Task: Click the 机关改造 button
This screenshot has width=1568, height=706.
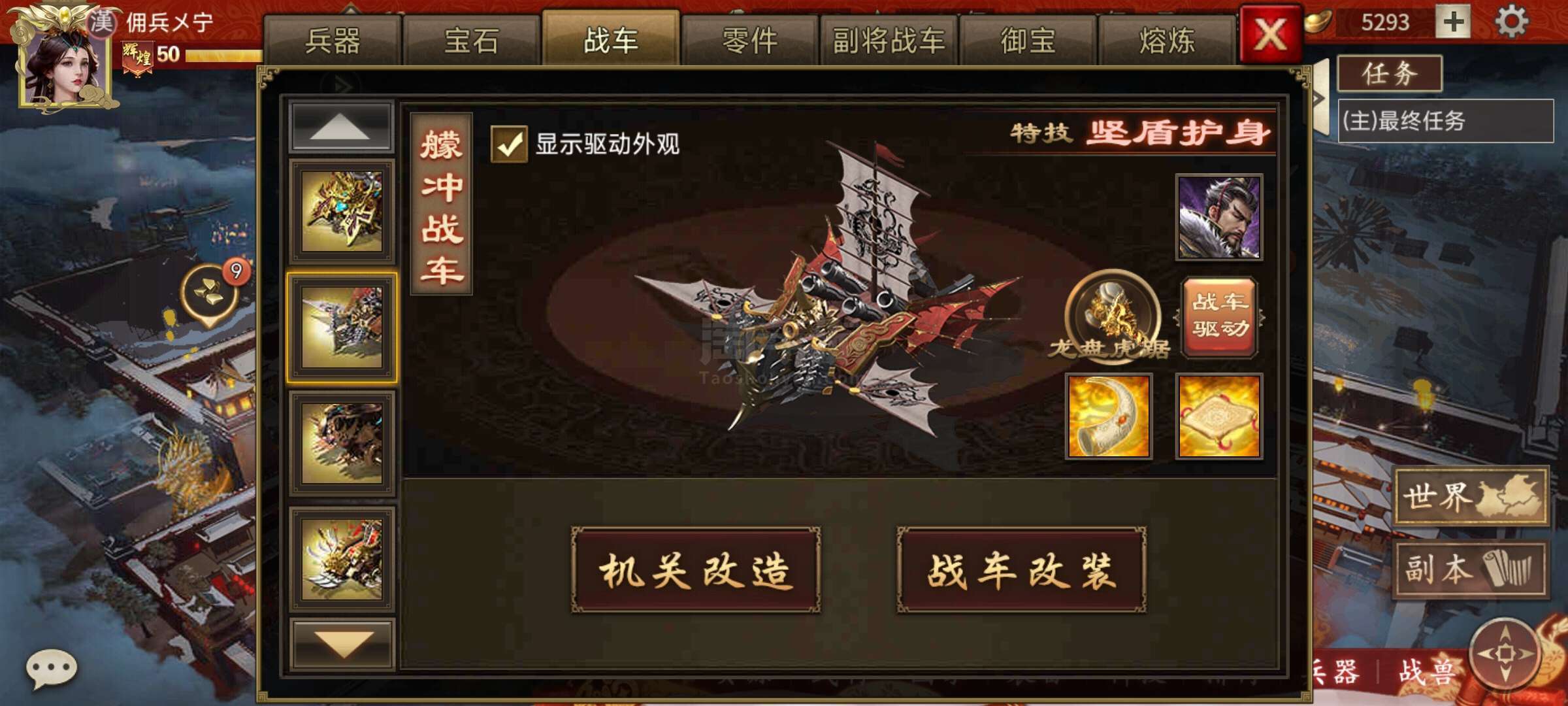Action: pyautogui.click(x=696, y=571)
